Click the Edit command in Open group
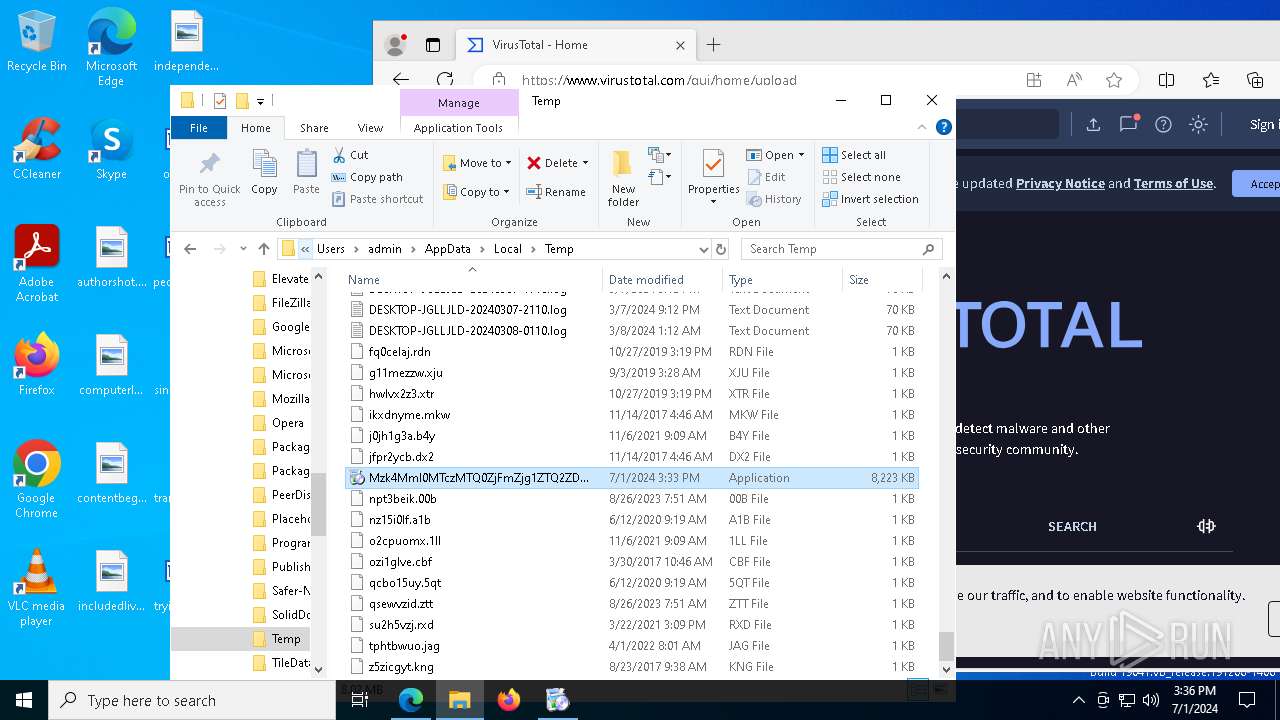The height and width of the screenshot is (720, 1280). (767, 177)
